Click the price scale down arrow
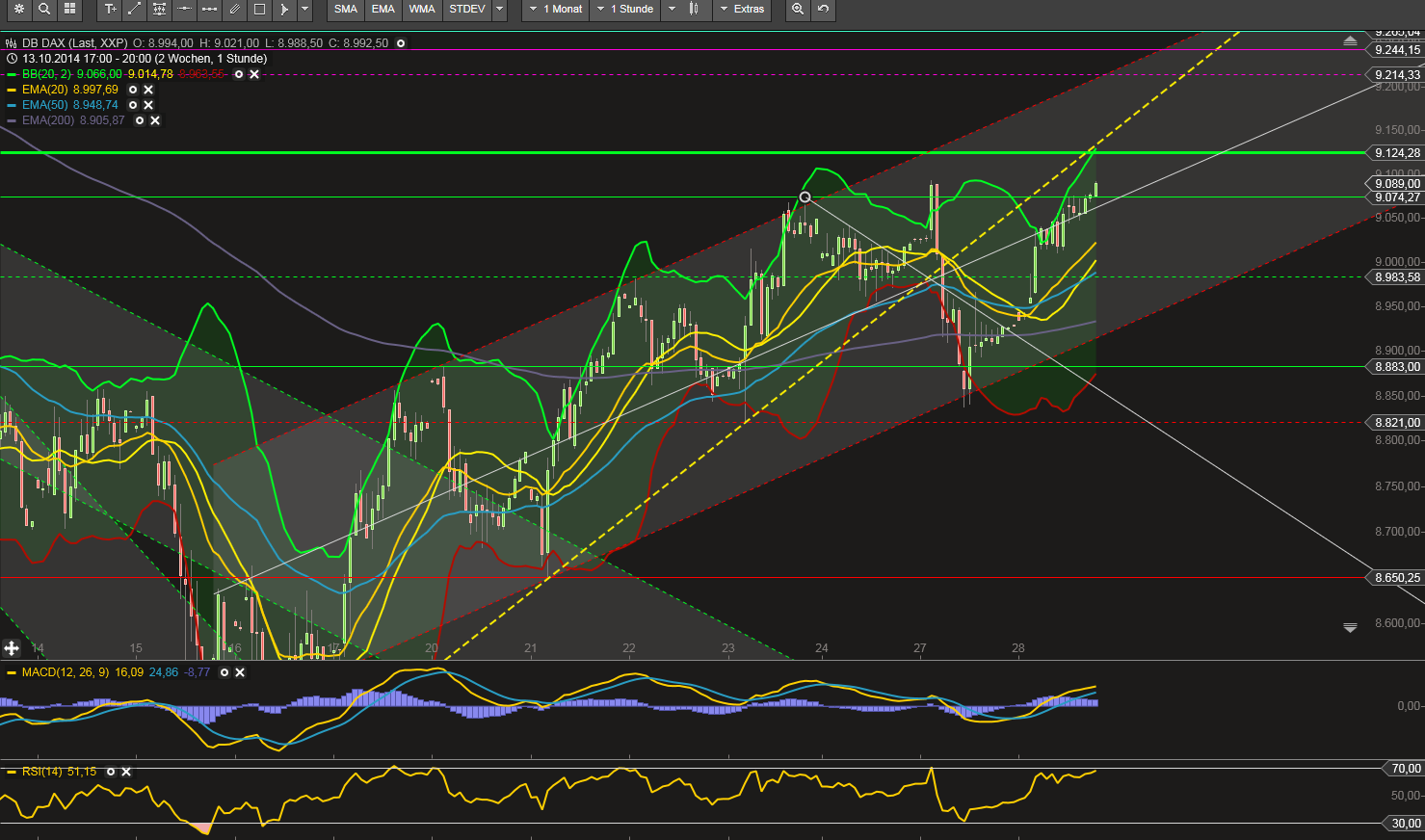This screenshot has width=1425, height=840. [1350, 627]
